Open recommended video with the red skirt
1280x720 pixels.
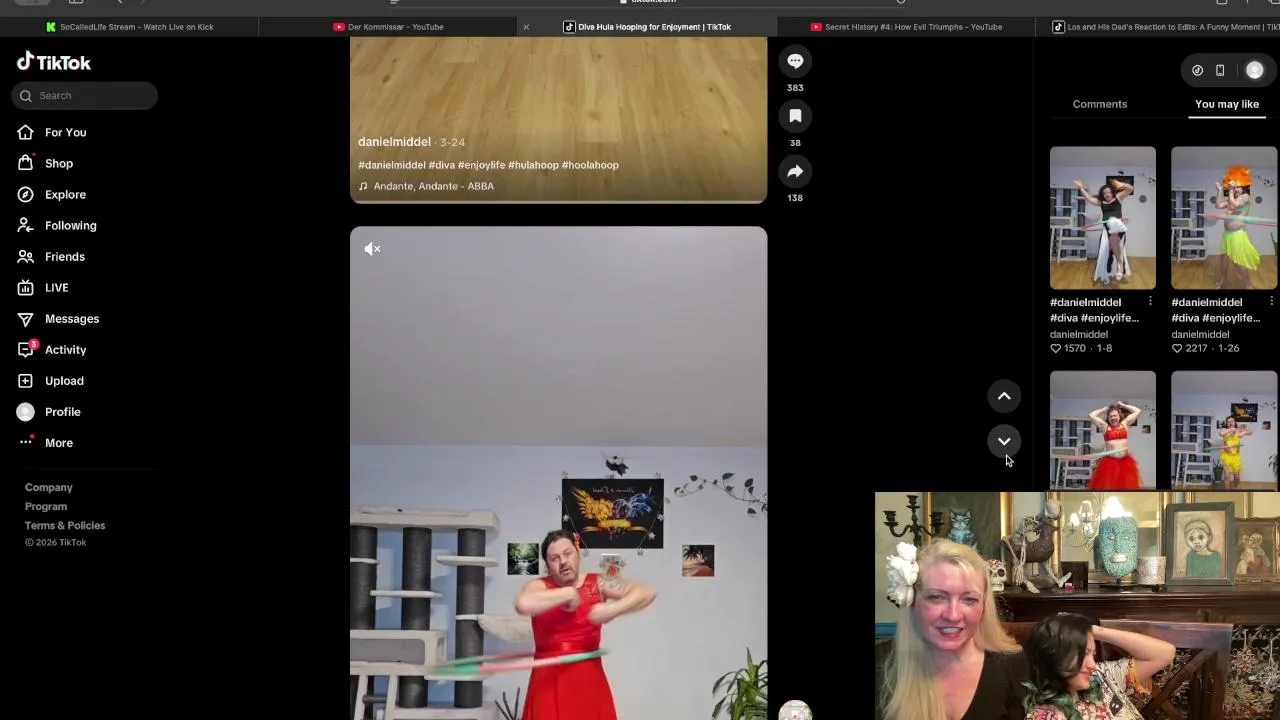click(1102, 430)
